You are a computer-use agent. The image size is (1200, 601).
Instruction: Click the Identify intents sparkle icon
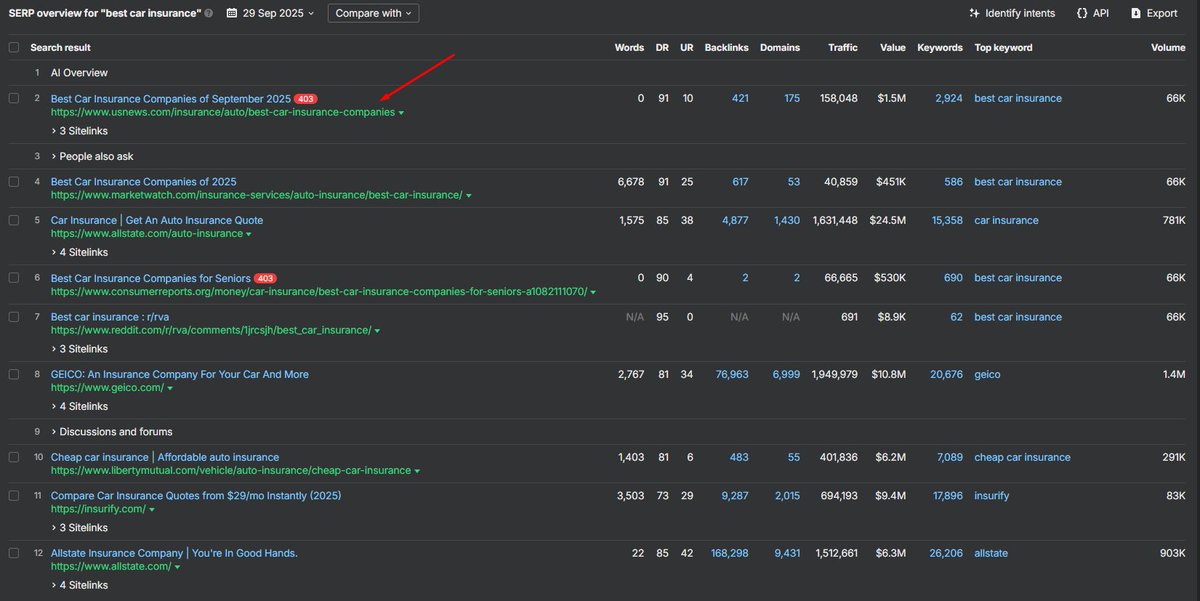[974, 13]
